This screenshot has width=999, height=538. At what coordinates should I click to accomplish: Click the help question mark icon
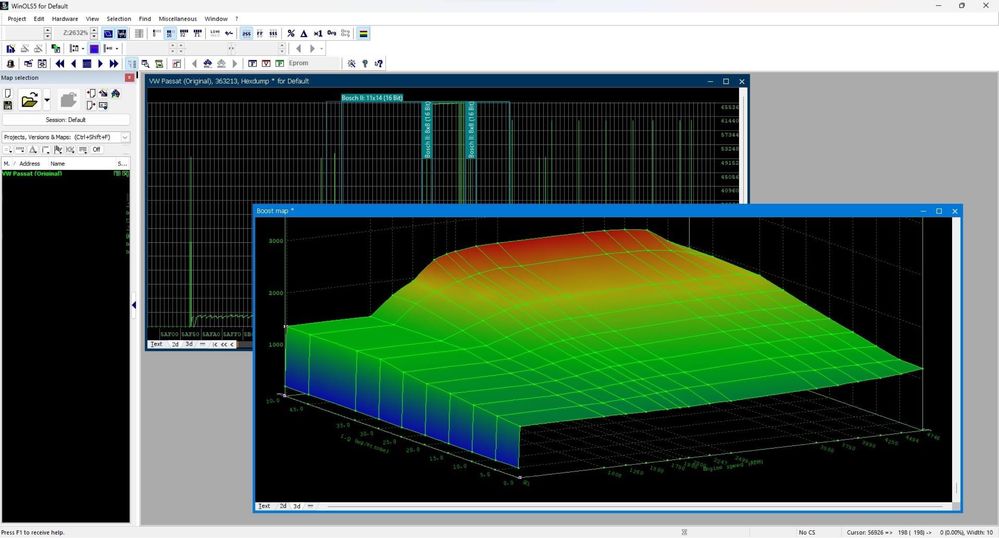click(364, 64)
